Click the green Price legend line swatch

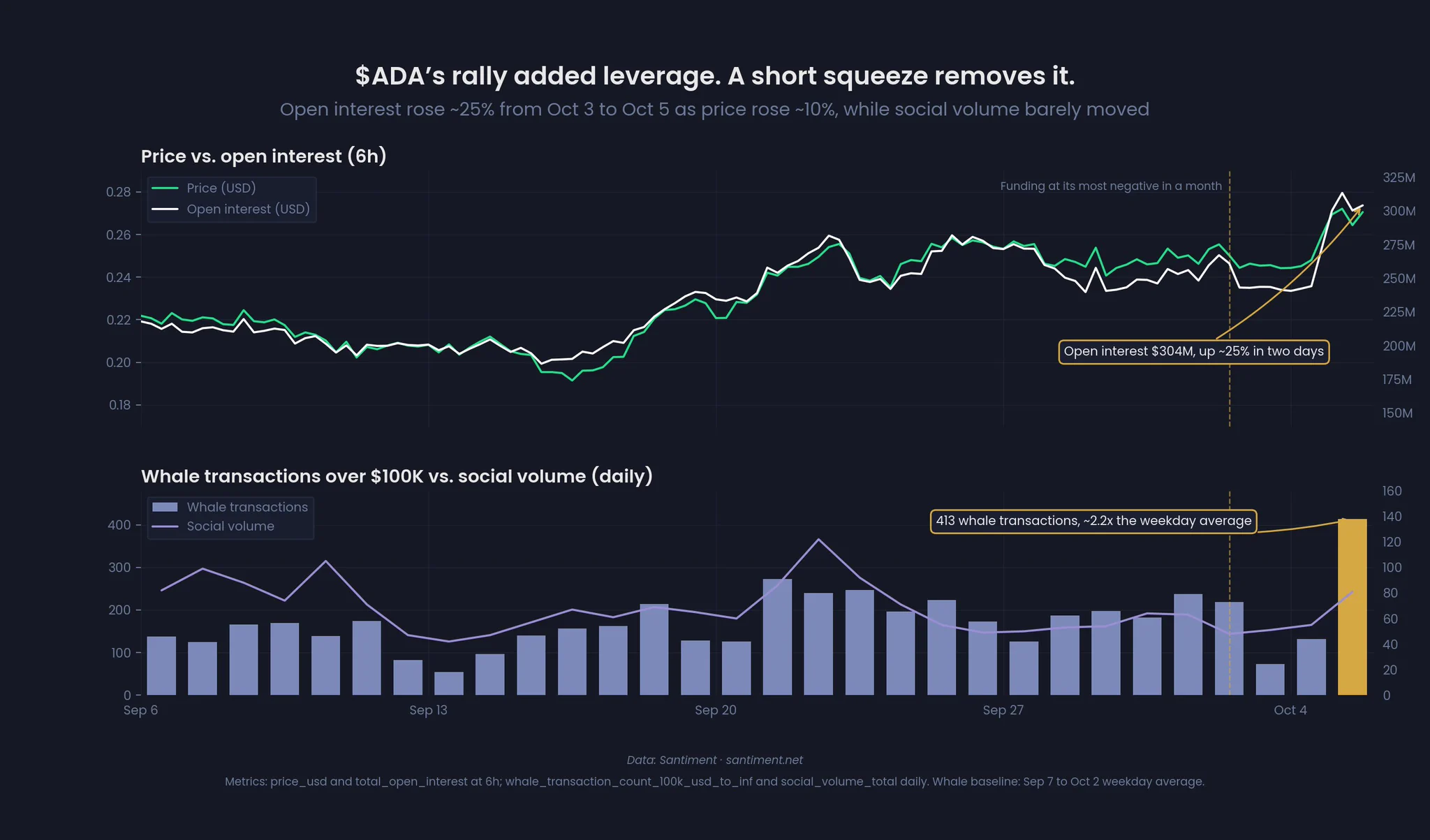165,188
